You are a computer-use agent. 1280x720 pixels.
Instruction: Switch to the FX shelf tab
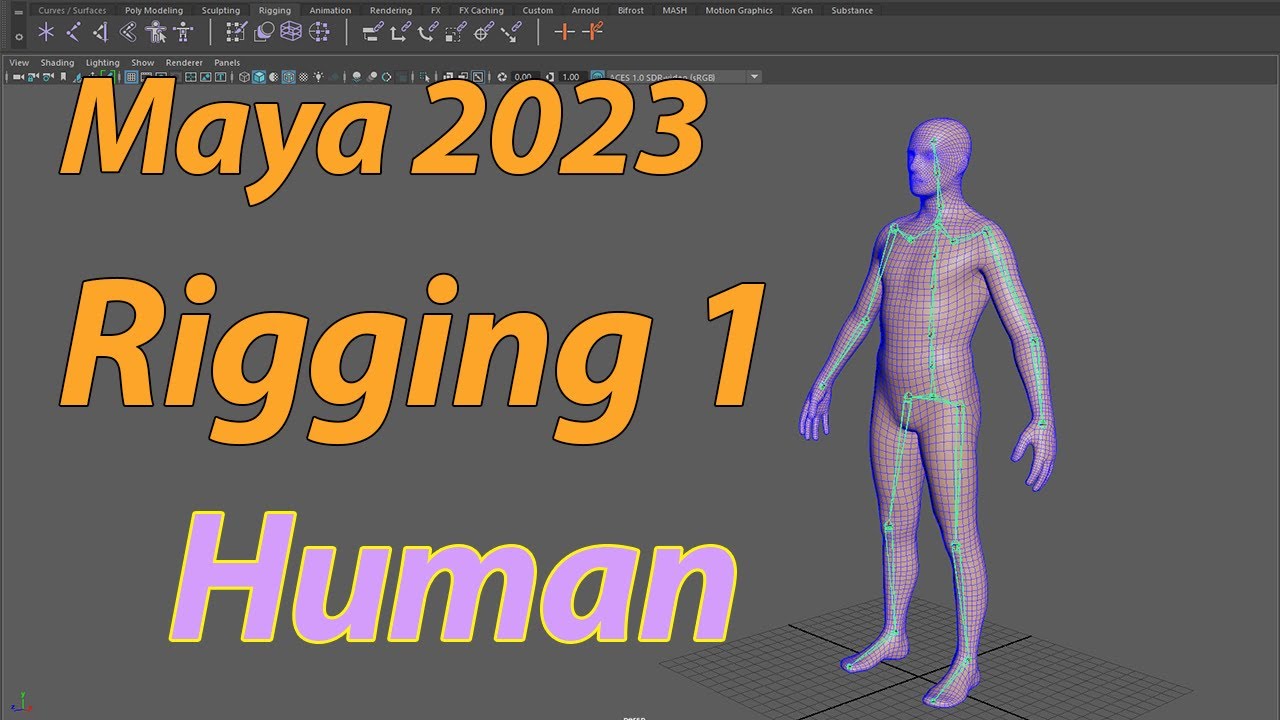tap(435, 10)
